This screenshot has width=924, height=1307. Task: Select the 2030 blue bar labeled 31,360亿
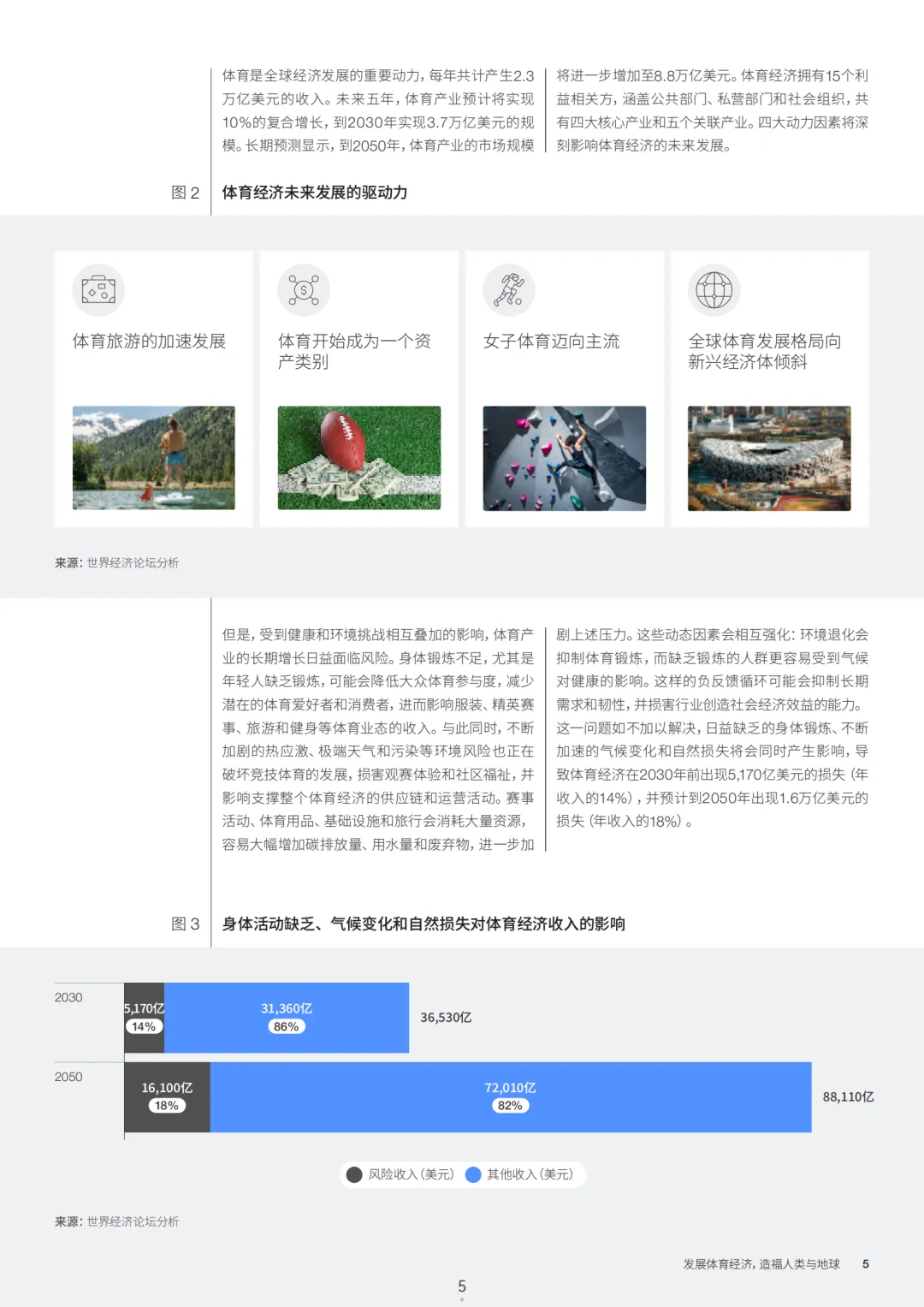pyautogui.click(x=287, y=1018)
